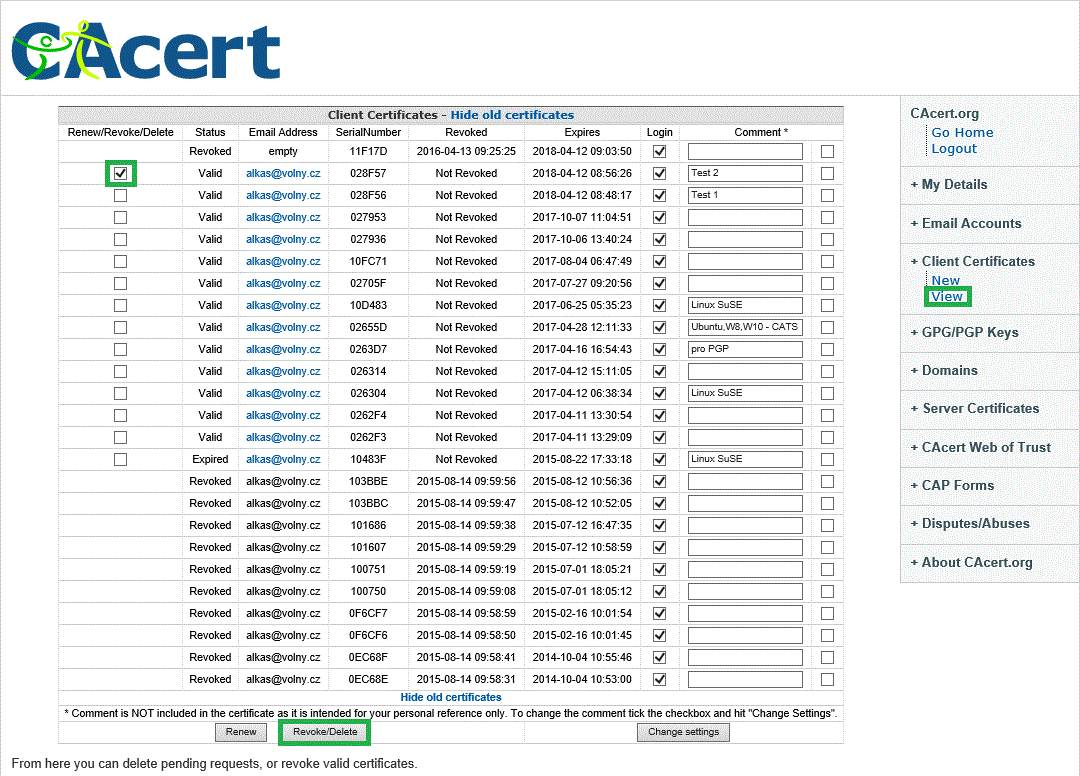Expand the Email Accounts section
1080x776 pixels.
(971, 223)
